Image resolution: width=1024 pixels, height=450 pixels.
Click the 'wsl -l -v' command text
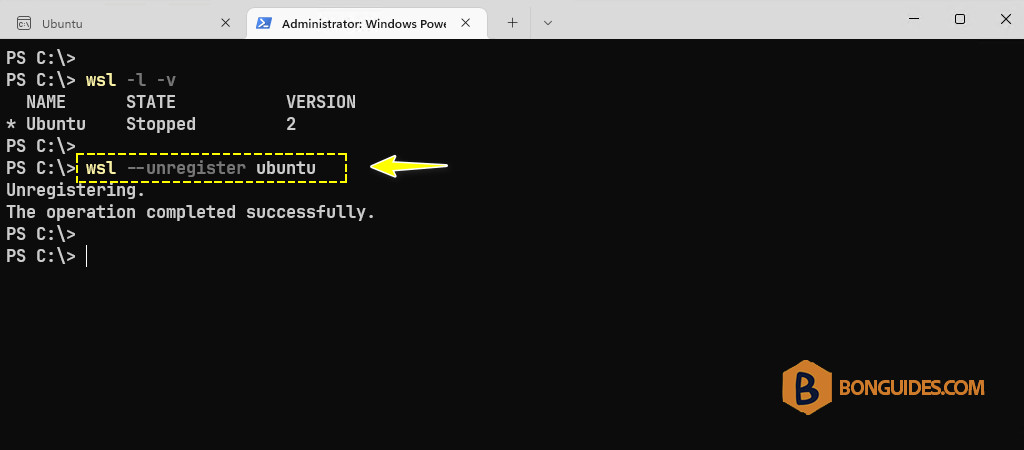(x=131, y=80)
